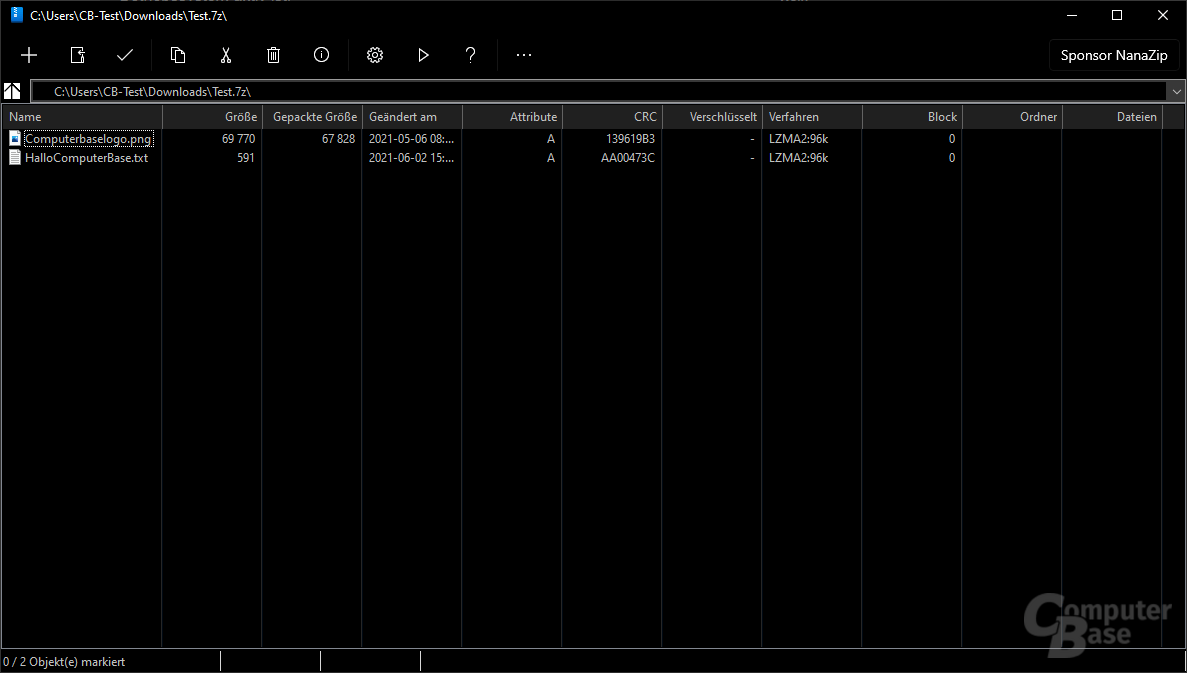
Task: Open Options with the gear icon
Action: pos(375,55)
